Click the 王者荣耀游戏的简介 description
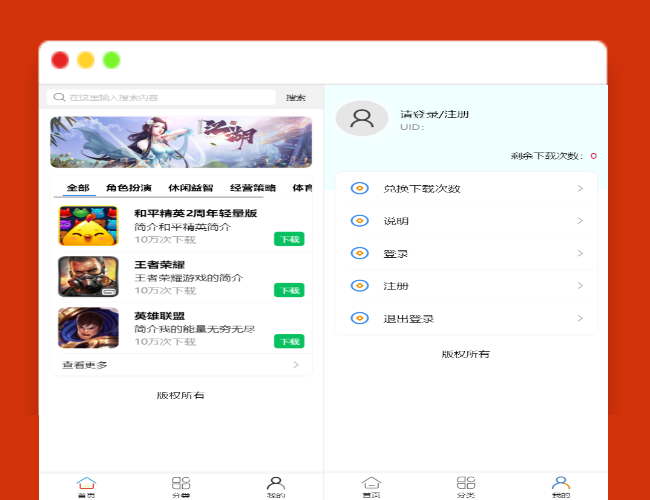Screen dimensions: 650x500 189,278
